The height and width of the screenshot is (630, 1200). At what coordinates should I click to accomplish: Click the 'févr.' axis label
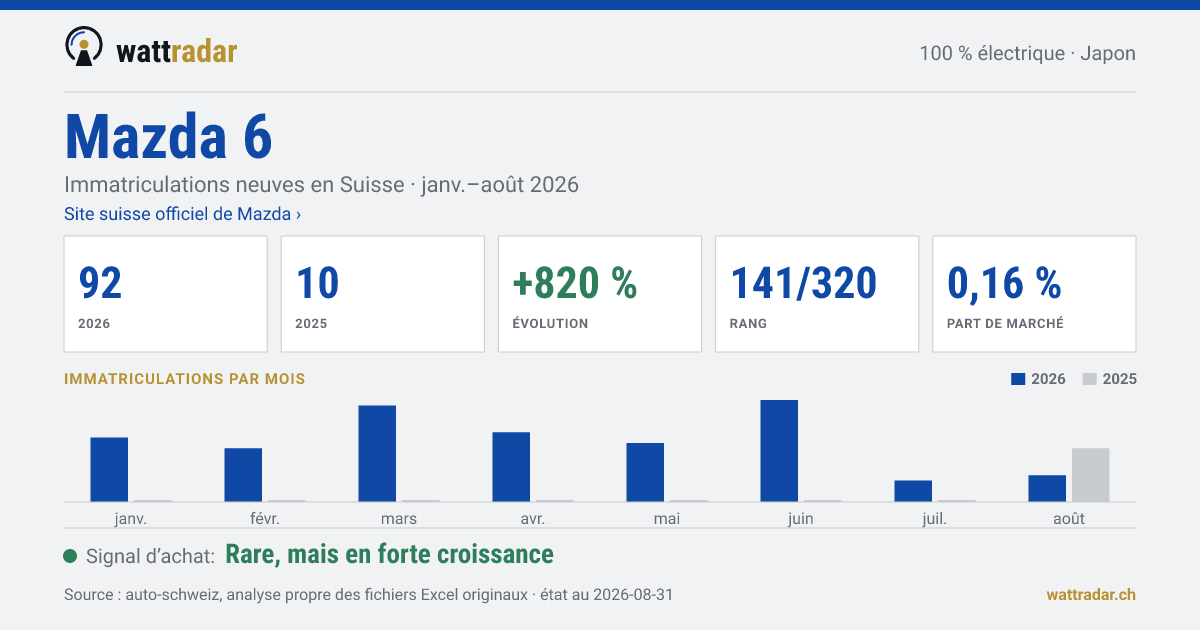click(x=265, y=518)
